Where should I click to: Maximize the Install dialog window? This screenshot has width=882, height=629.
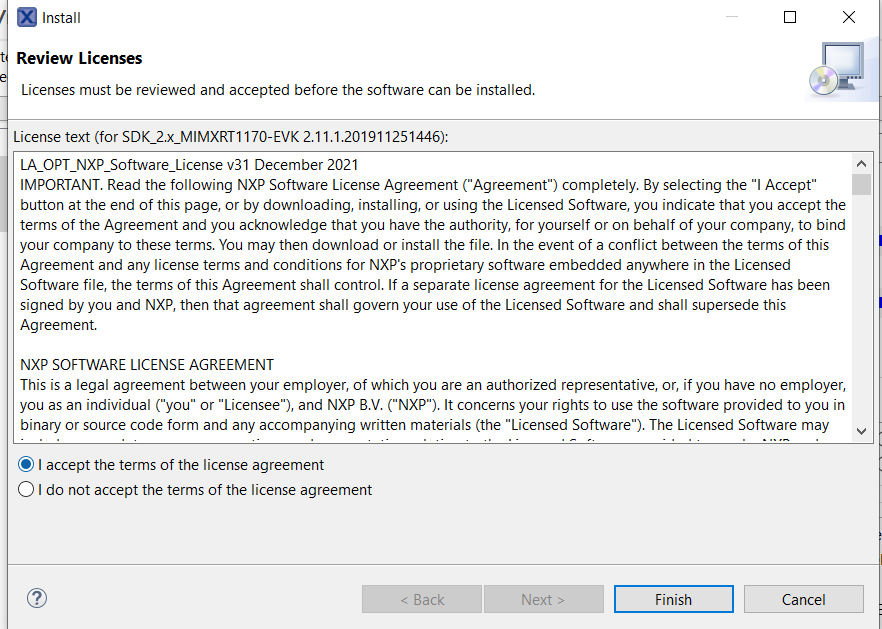(790, 17)
